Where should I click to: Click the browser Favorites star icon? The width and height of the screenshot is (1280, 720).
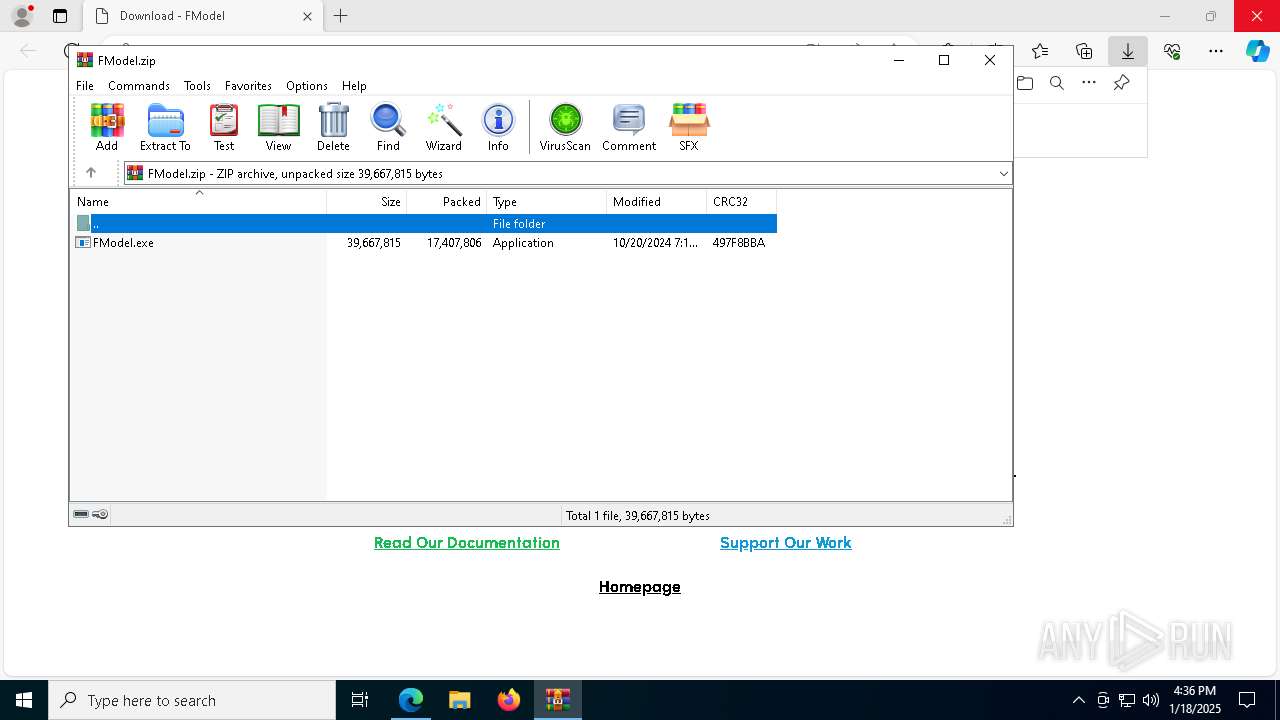tap(1040, 51)
